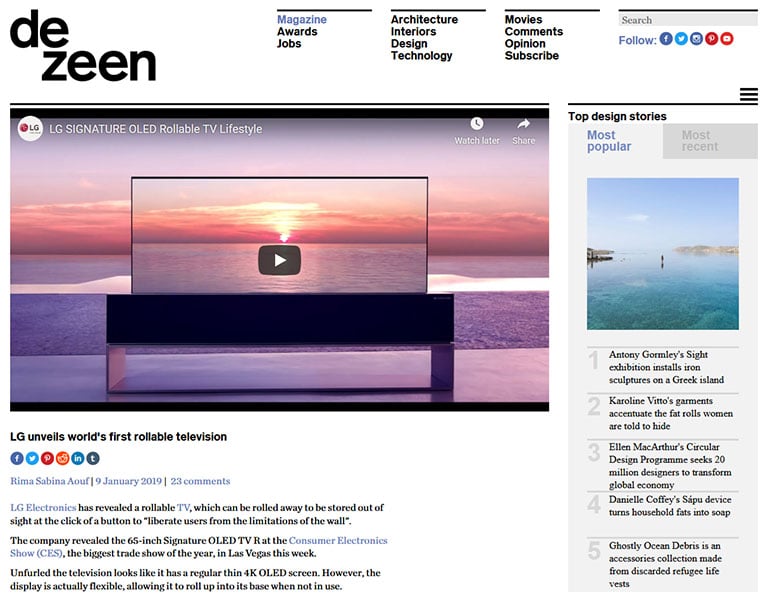Image resolution: width=768 pixels, height=597 pixels.
Task: Share article on Twitter below headline
Action: click(x=32, y=458)
